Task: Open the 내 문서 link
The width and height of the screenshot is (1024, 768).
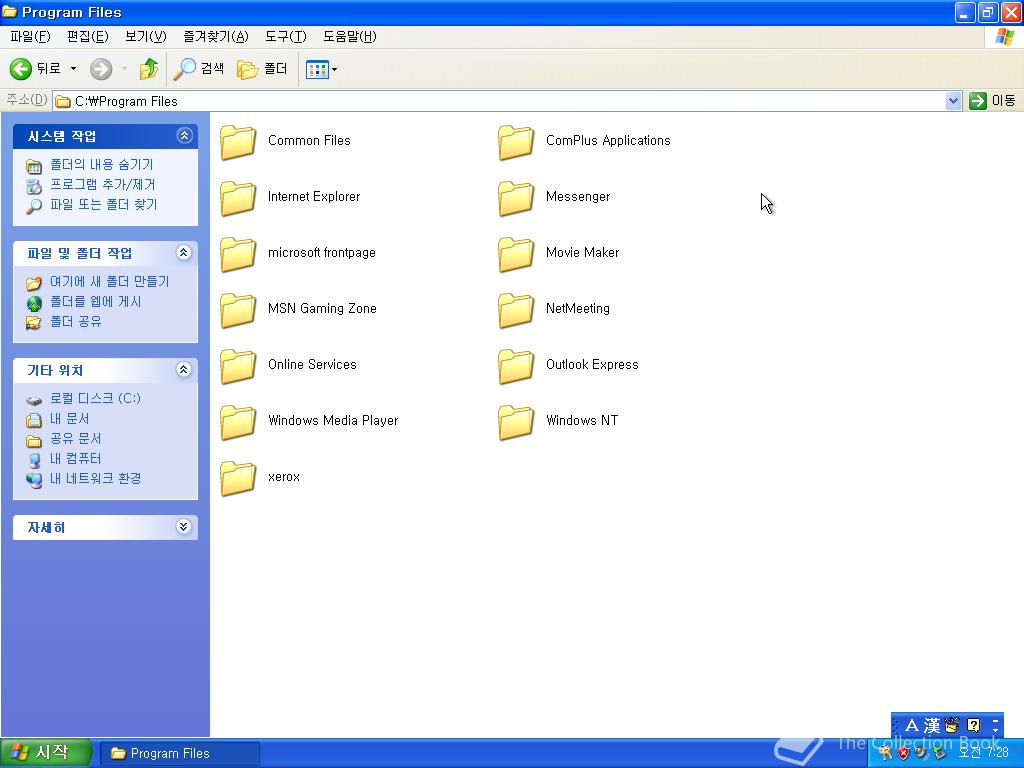Action: 69,419
